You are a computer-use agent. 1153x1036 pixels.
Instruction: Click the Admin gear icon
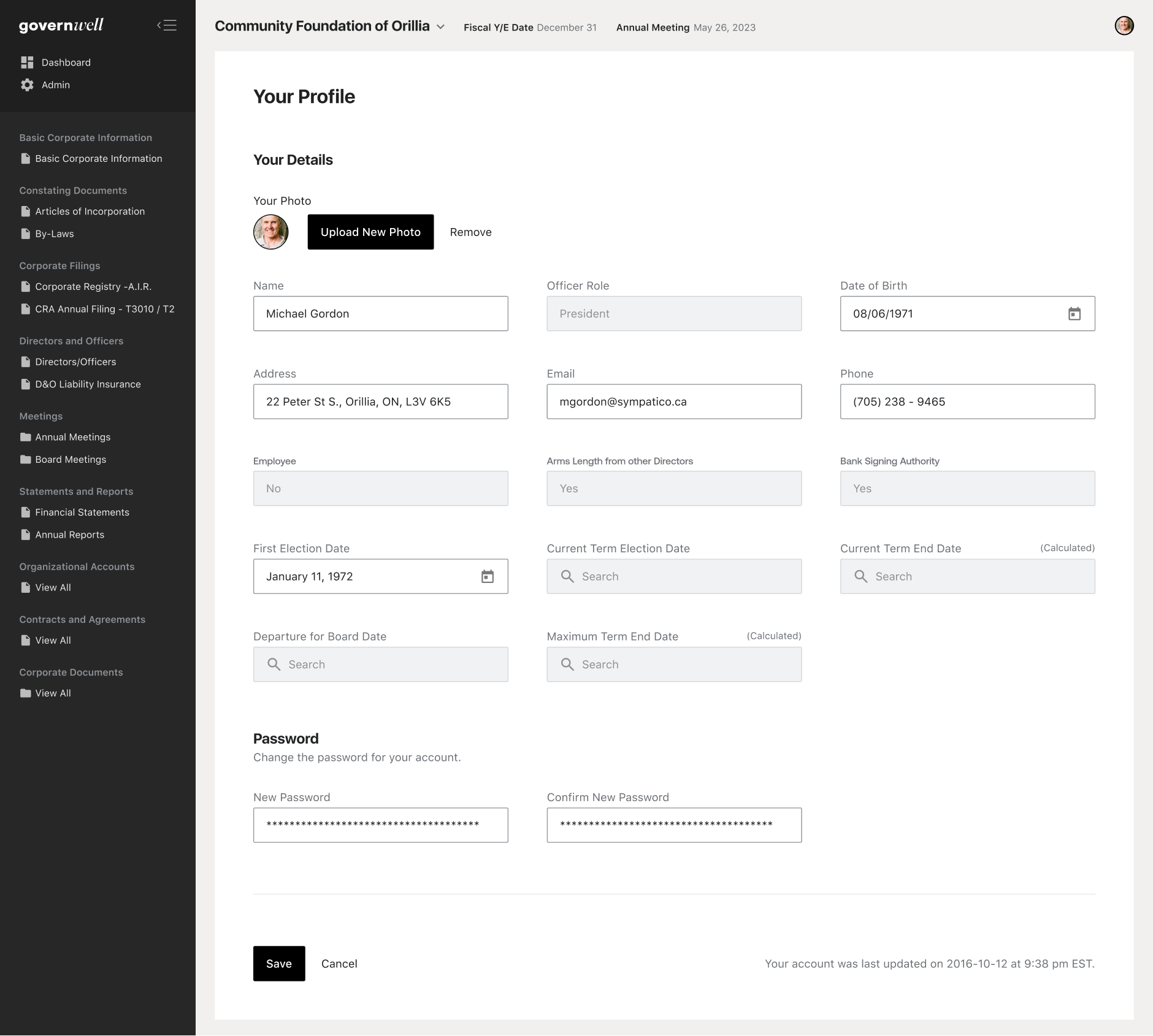[x=27, y=85]
